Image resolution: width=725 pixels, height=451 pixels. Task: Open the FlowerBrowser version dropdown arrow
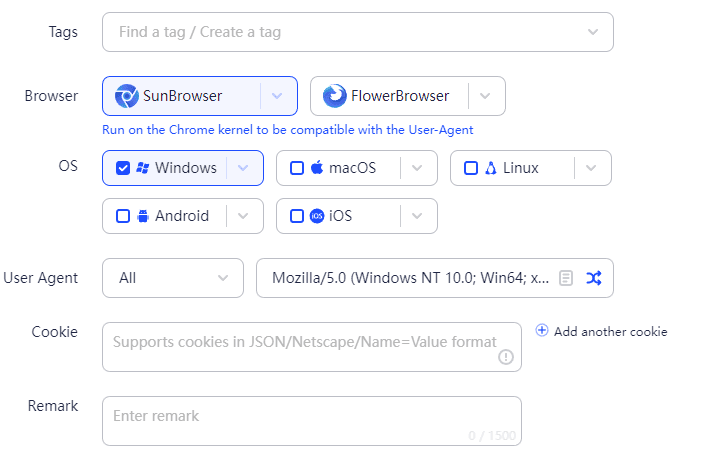click(x=485, y=96)
